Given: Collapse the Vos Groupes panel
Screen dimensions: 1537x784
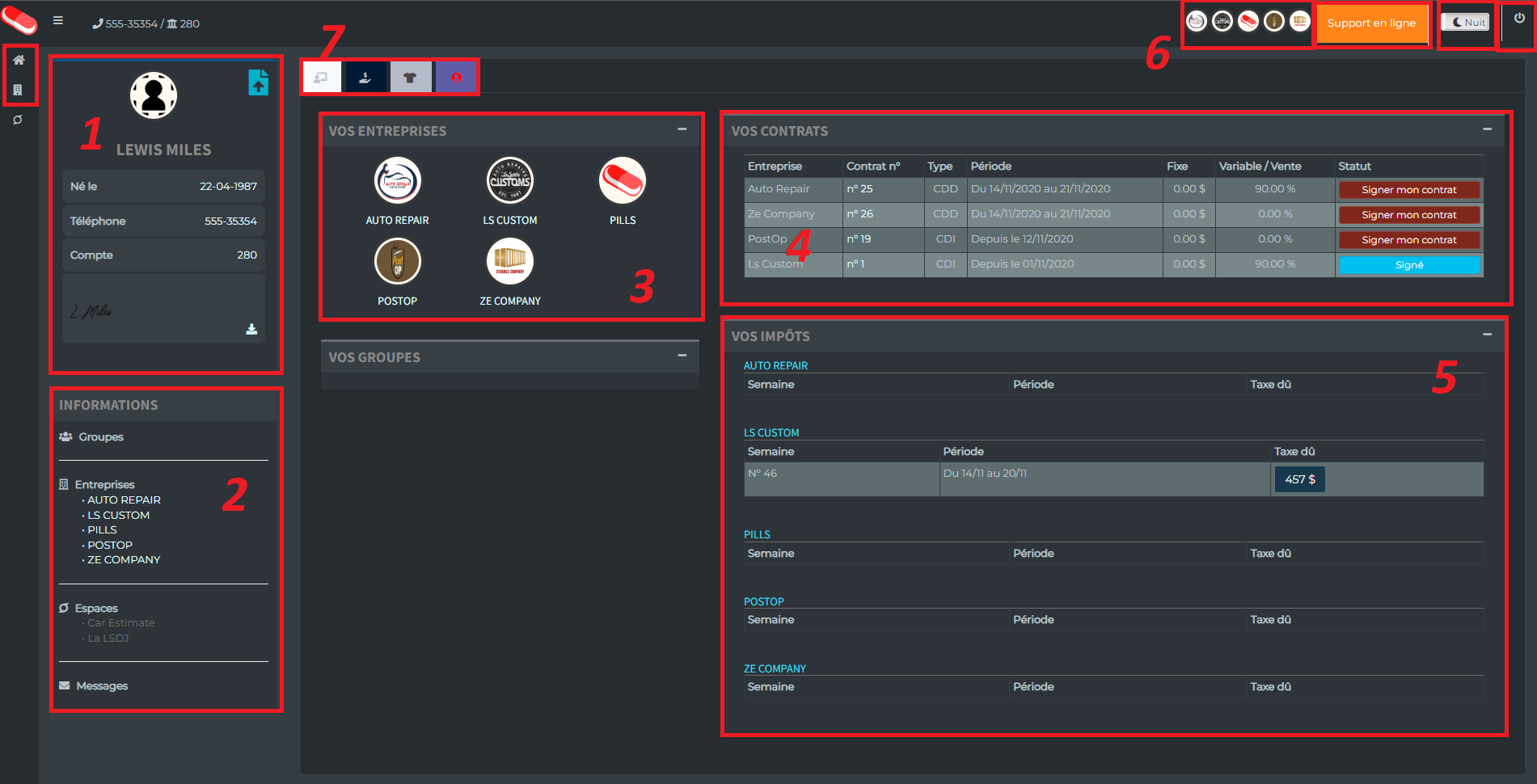Looking at the screenshot, I should point(682,356).
